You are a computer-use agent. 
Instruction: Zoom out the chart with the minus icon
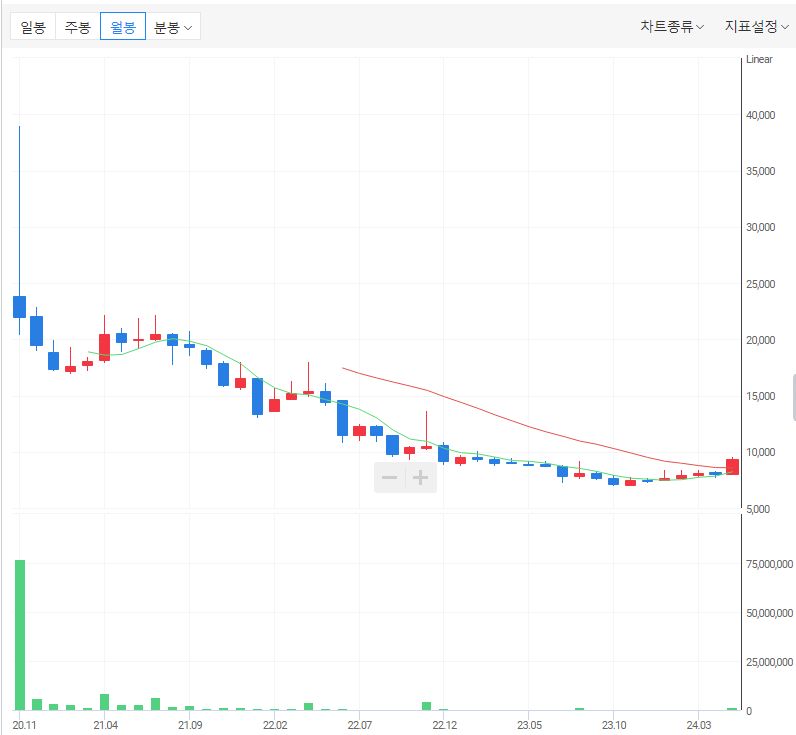[x=389, y=478]
